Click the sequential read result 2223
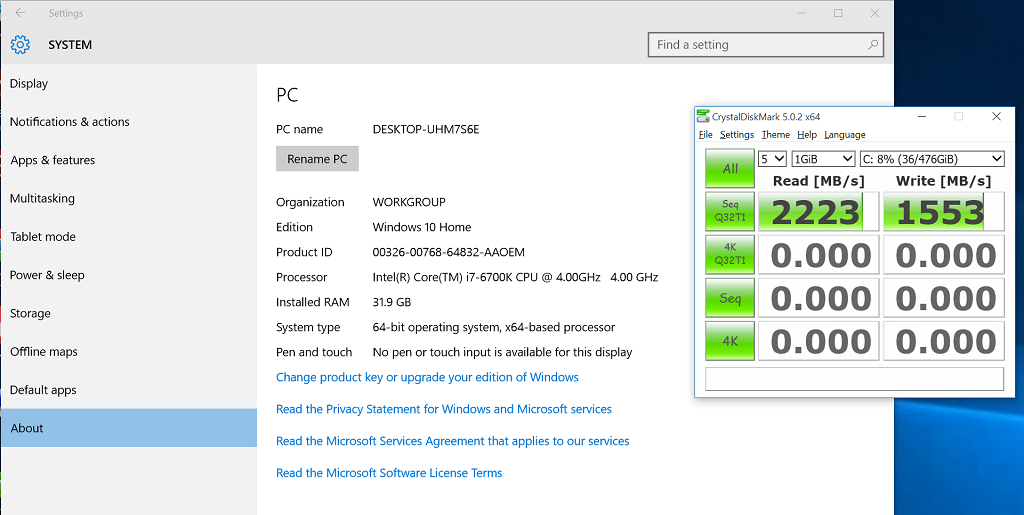This screenshot has height=515, width=1024. pyautogui.click(x=818, y=211)
